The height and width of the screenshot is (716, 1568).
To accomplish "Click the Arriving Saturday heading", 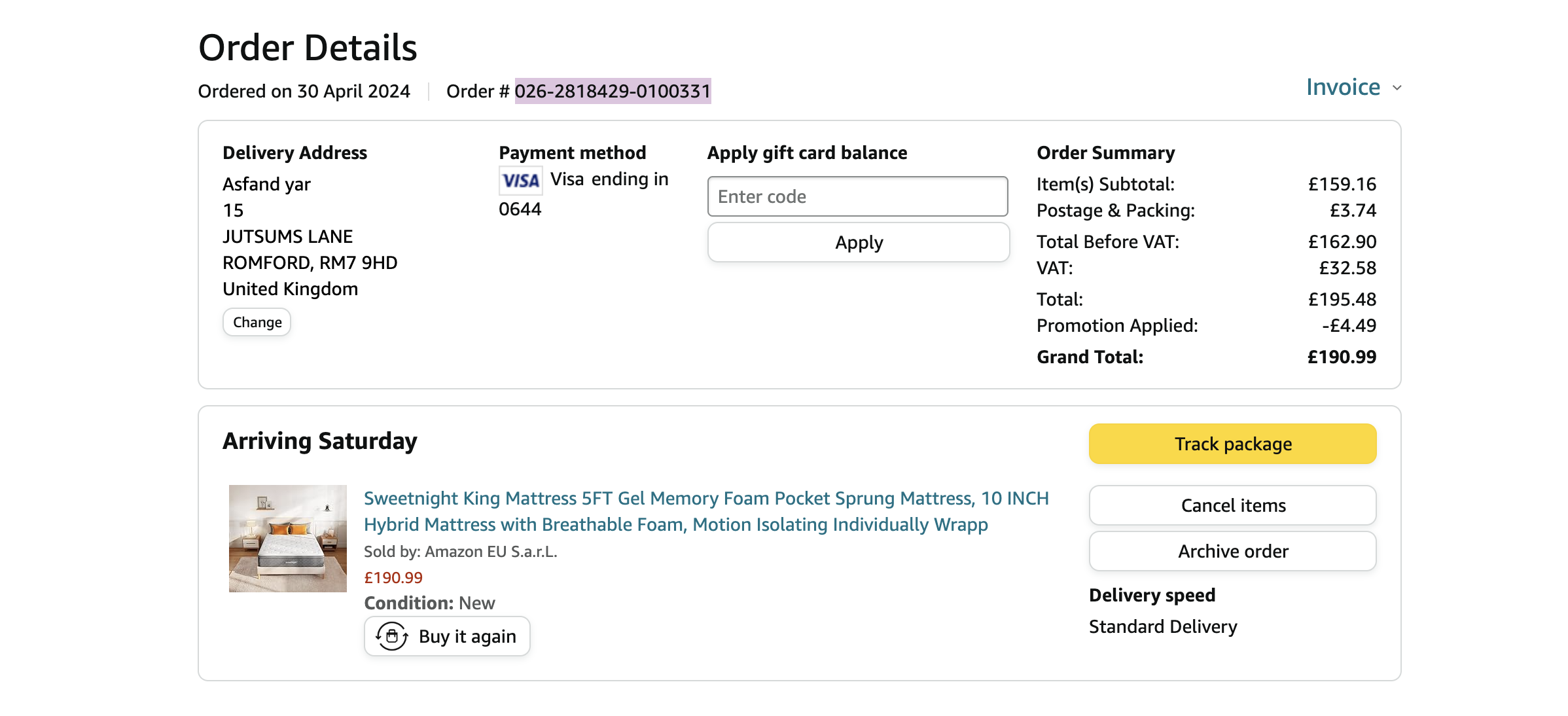I will [x=320, y=441].
